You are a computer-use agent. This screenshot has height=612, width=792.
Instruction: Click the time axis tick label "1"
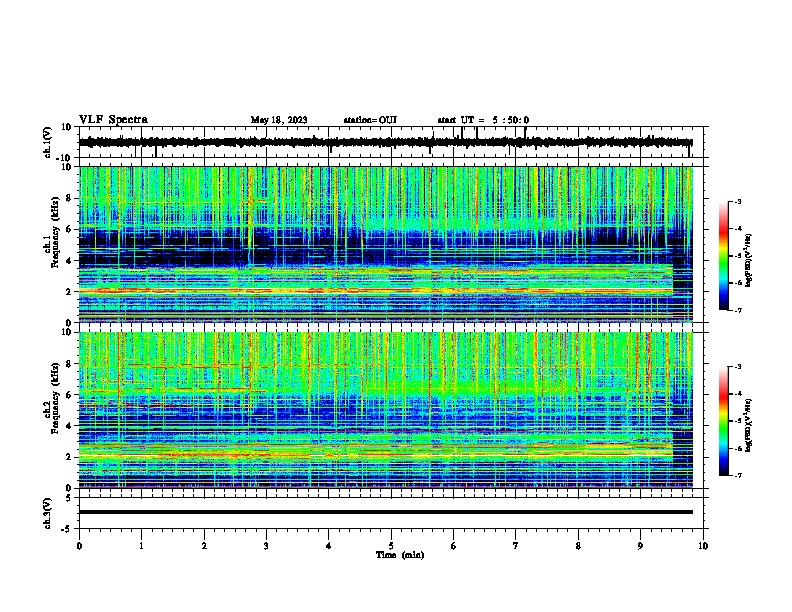pos(141,546)
